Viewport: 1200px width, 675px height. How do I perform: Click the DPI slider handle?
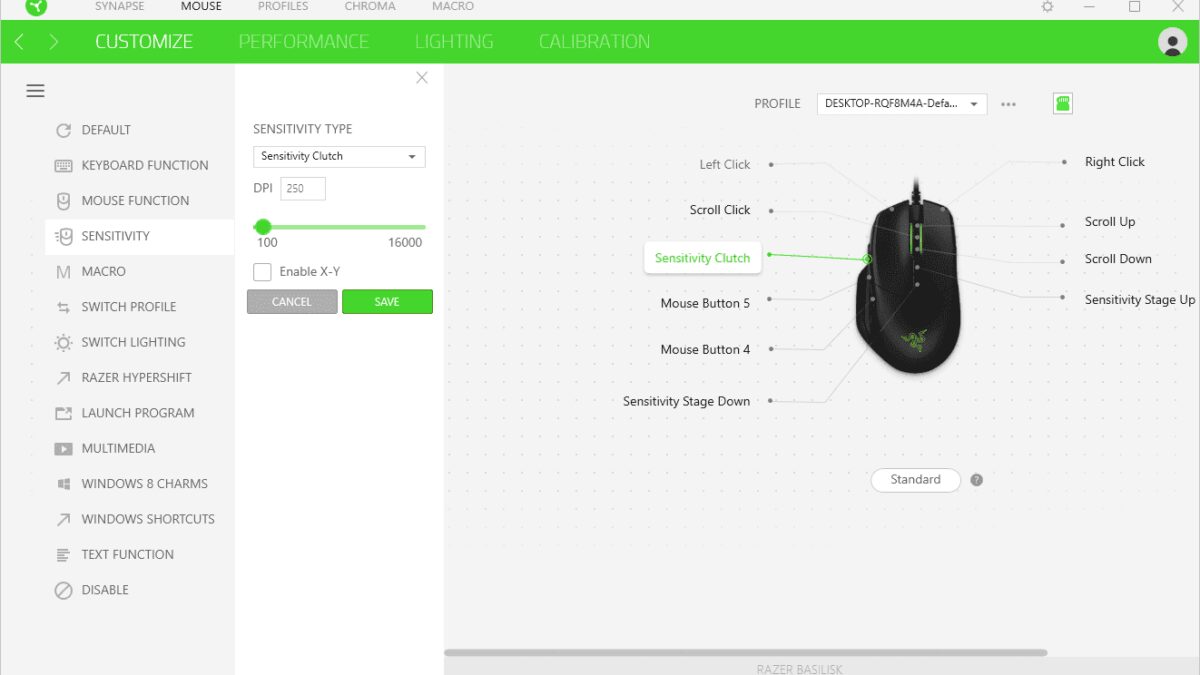263,227
